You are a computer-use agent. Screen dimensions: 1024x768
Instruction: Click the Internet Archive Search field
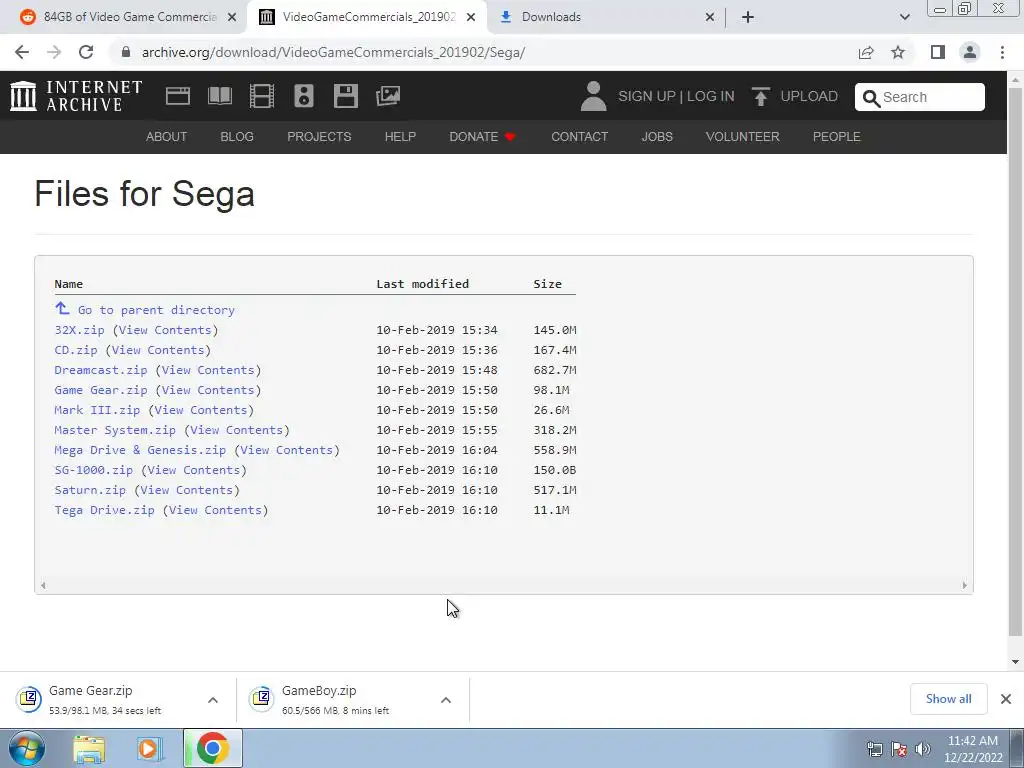pyautogui.click(x=920, y=97)
